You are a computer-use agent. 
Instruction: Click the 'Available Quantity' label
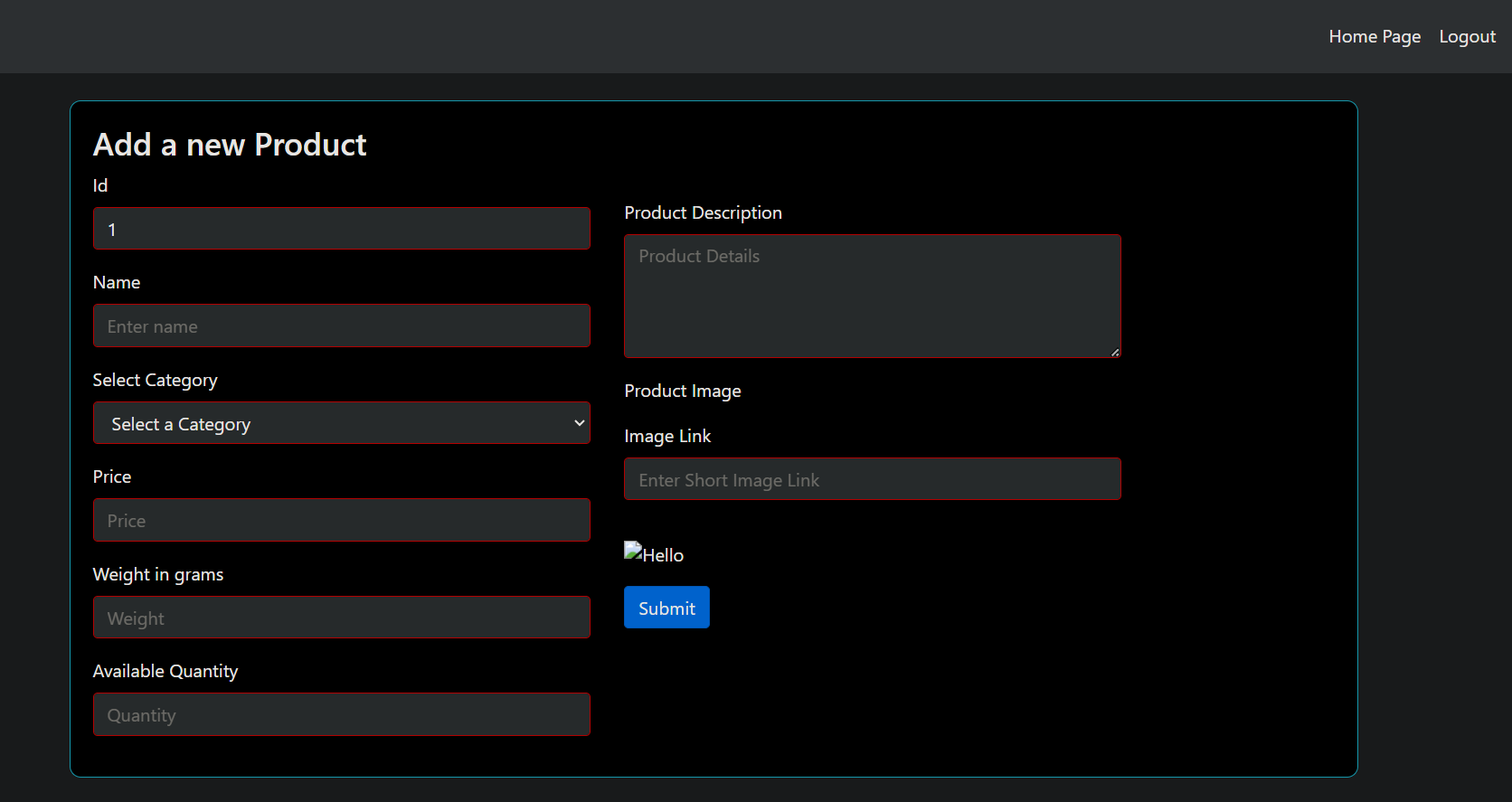[165, 671]
